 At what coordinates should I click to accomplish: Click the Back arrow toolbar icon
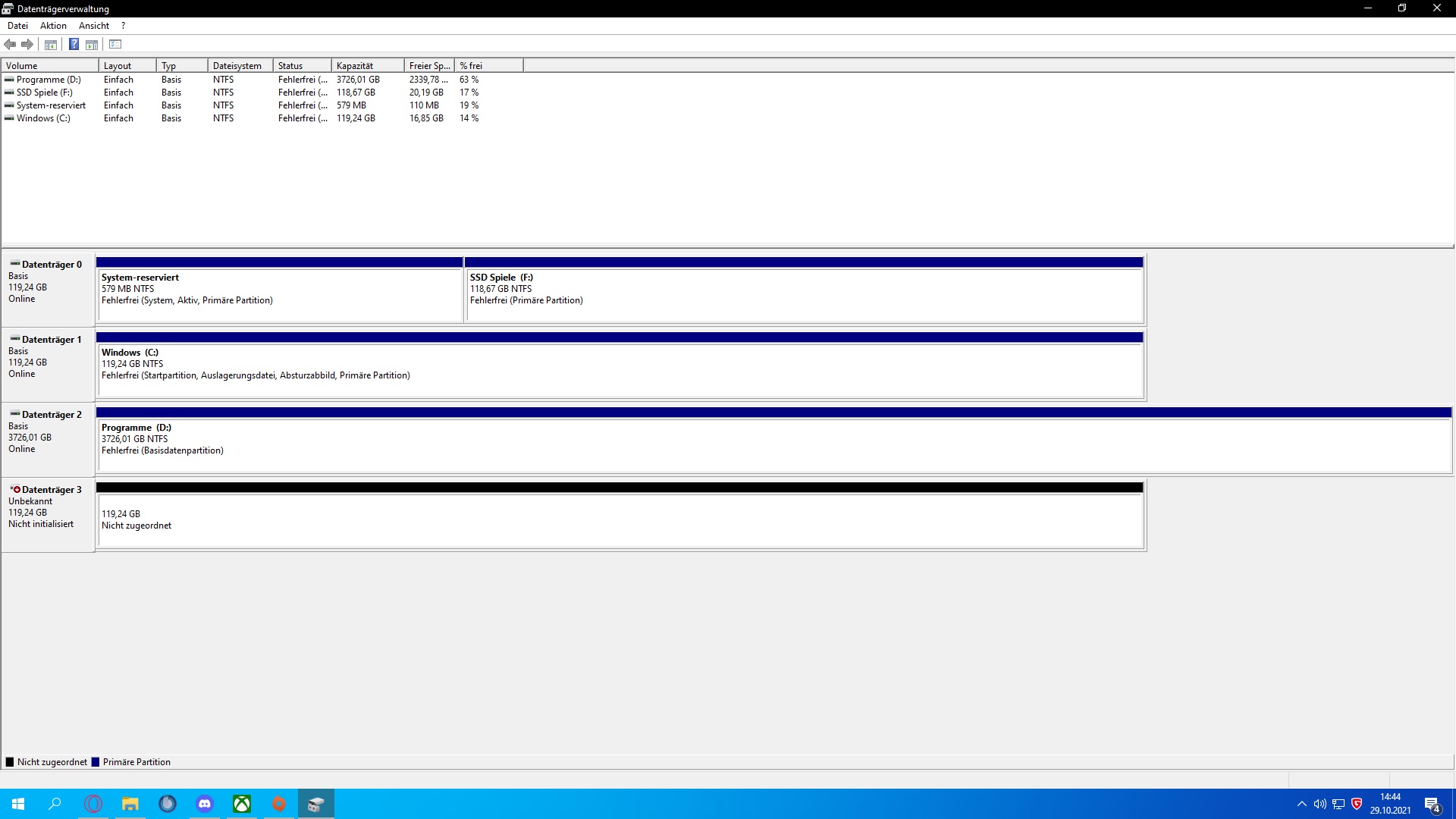[x=11, y=45]
